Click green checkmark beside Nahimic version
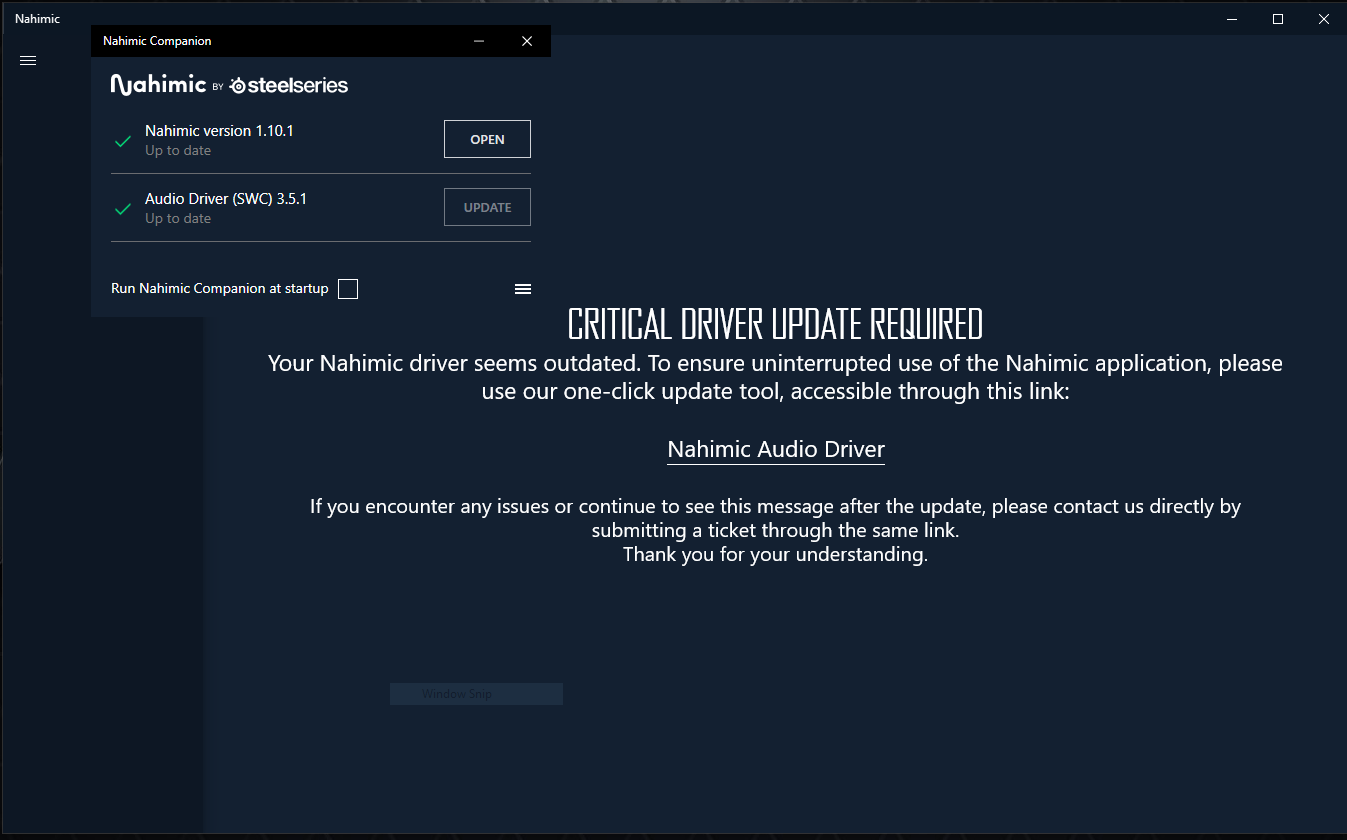 tap(123, 141)
